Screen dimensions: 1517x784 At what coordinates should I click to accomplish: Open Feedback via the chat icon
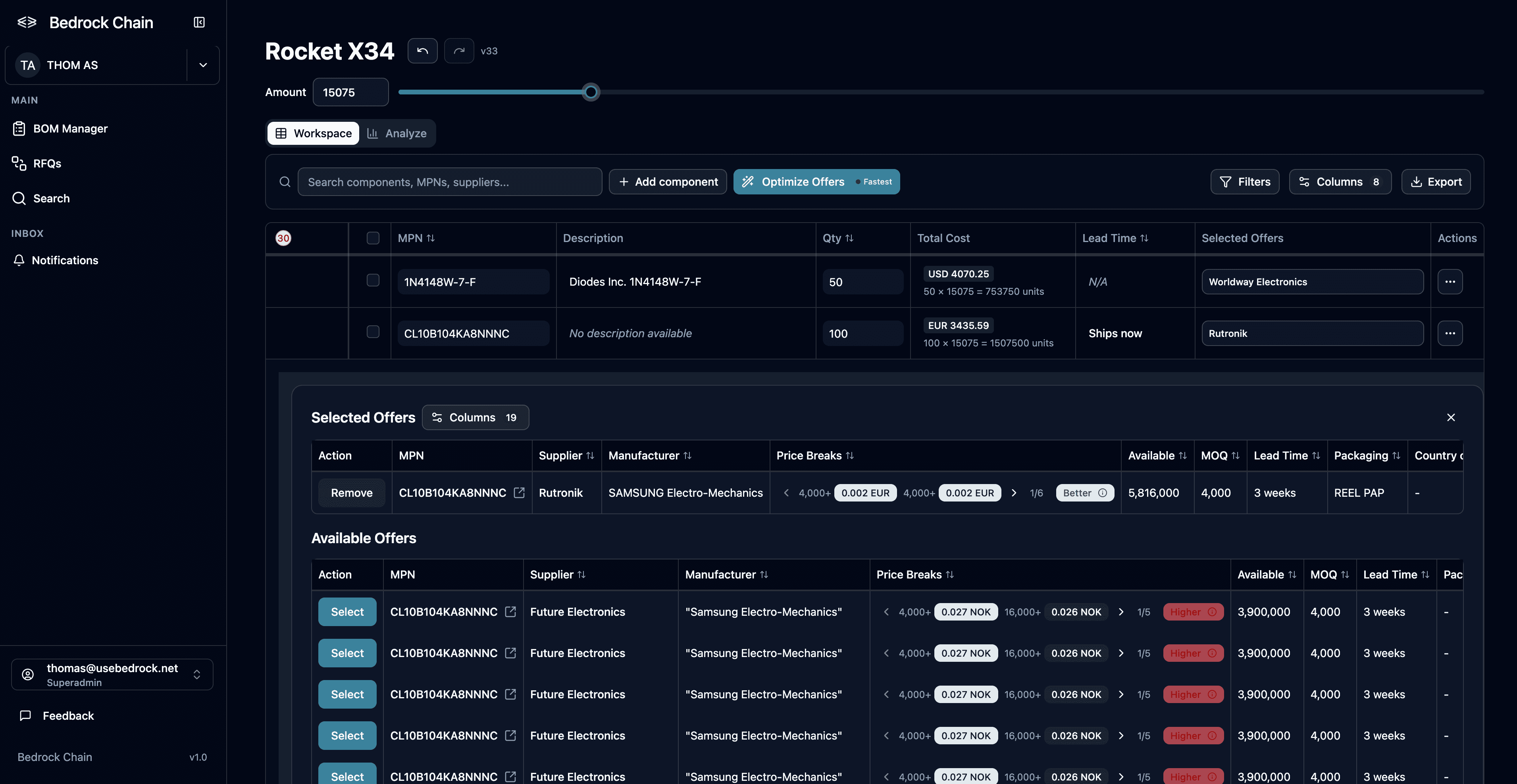[x=68, y=716]
